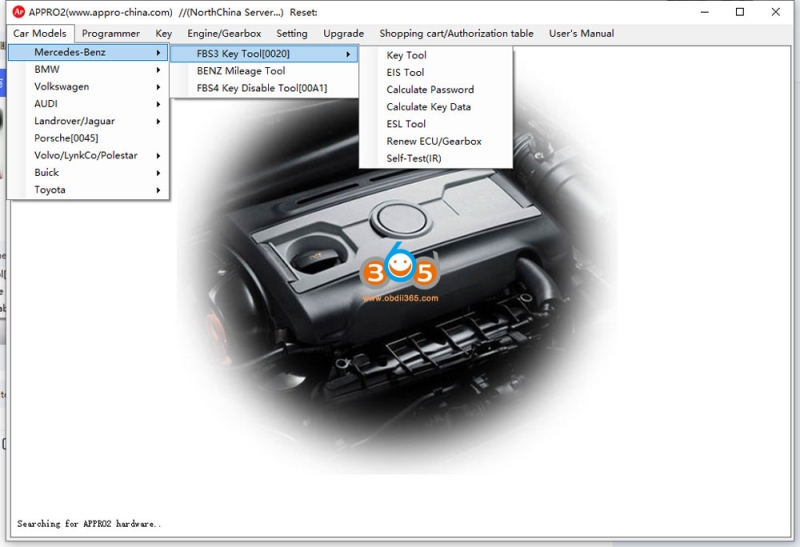Screen dimensions: 800x547
Task: Open the Engine/Gearbox menu
Action: click(x=224, y=34)
